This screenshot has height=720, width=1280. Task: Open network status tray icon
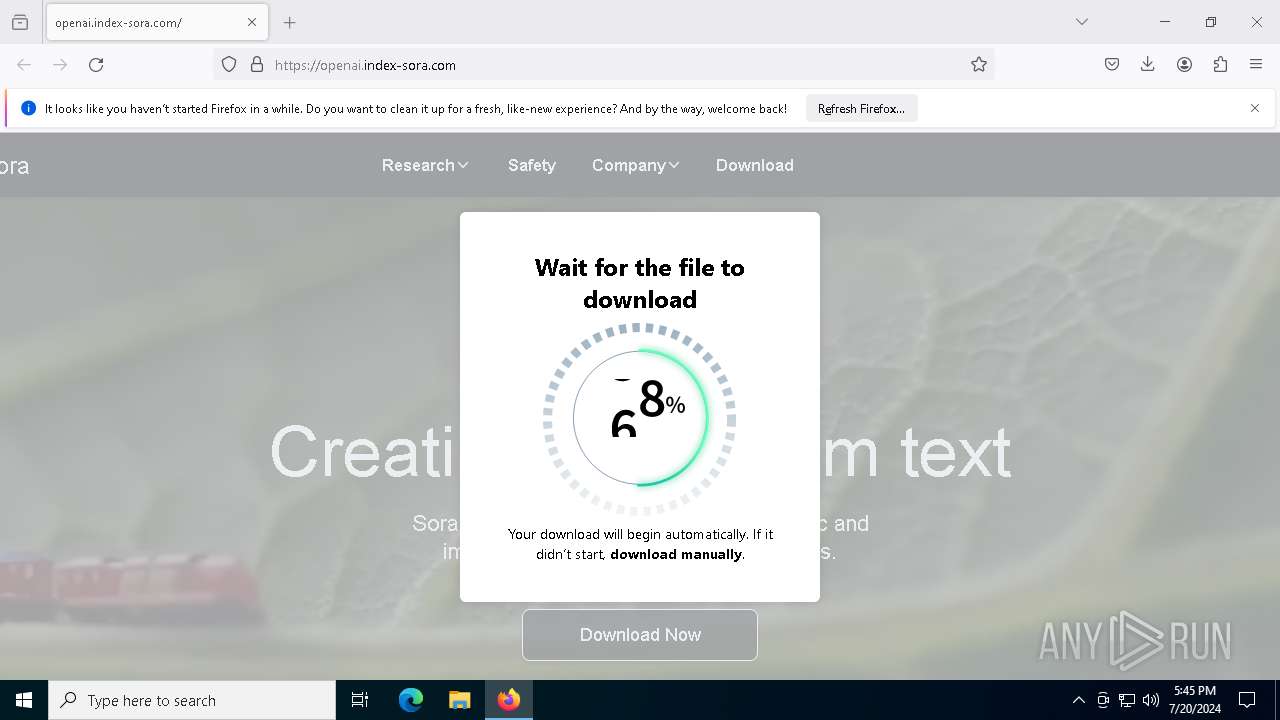click(1127, 700)
